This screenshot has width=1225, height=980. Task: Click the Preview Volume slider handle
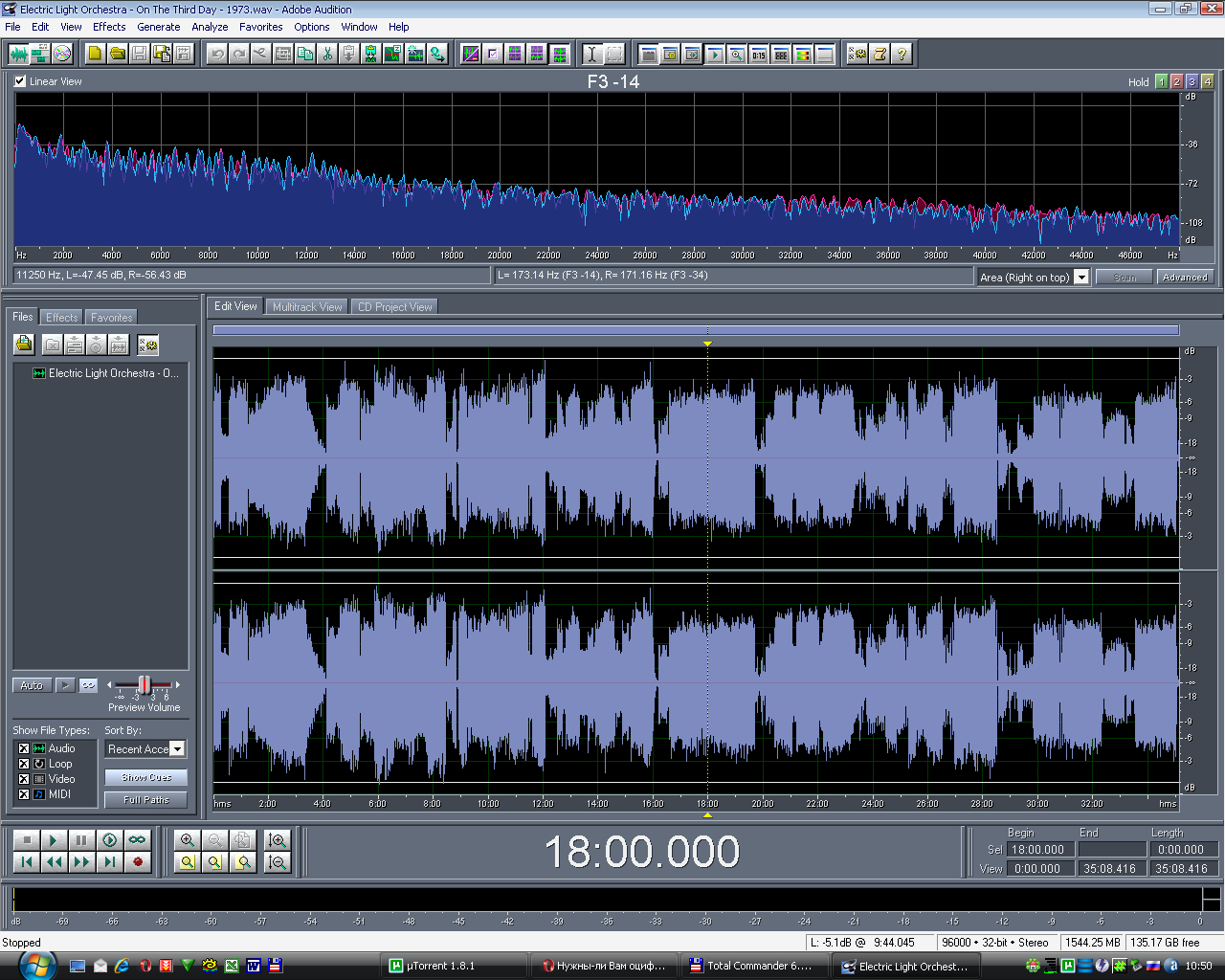[145, 684]
